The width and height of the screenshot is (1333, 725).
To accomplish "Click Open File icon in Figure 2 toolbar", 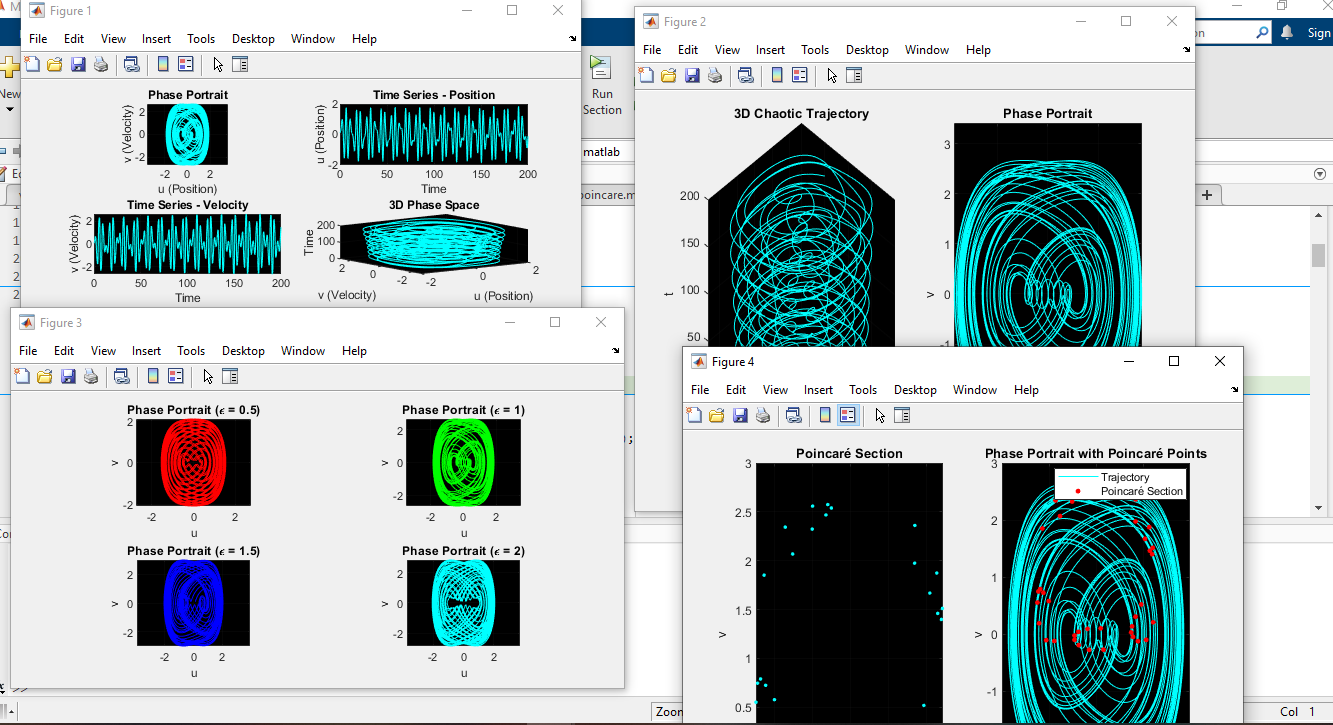I will point(669,75).
